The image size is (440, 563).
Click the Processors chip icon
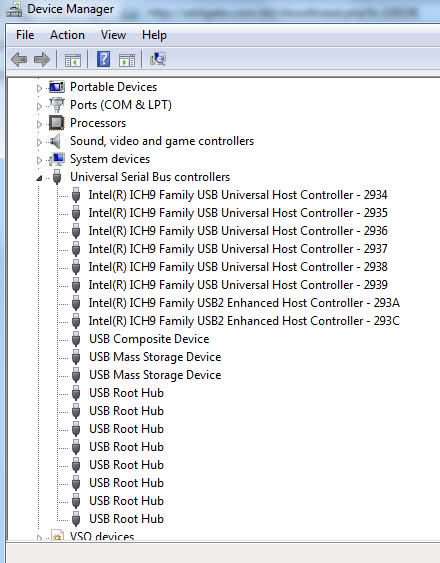[56, 123]
